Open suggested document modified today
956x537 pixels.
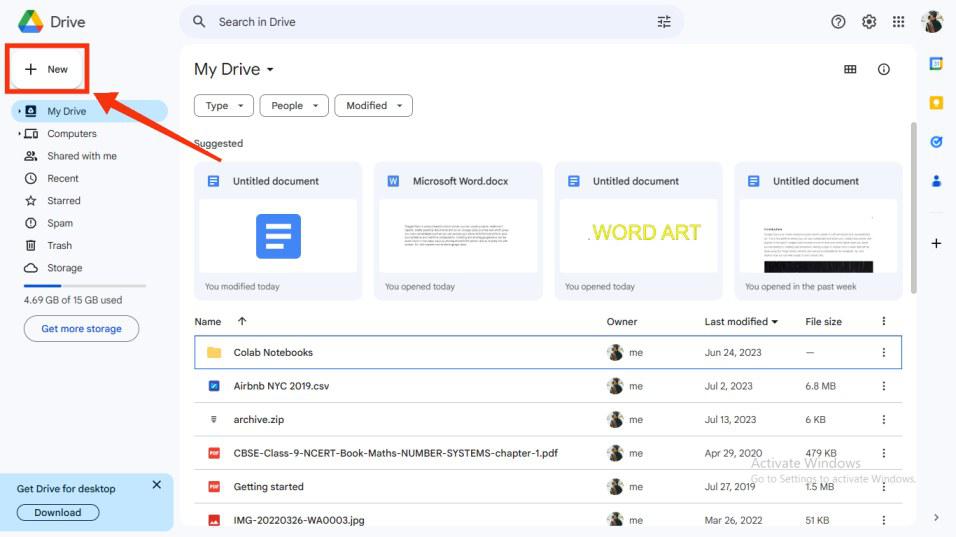(278, 231)
